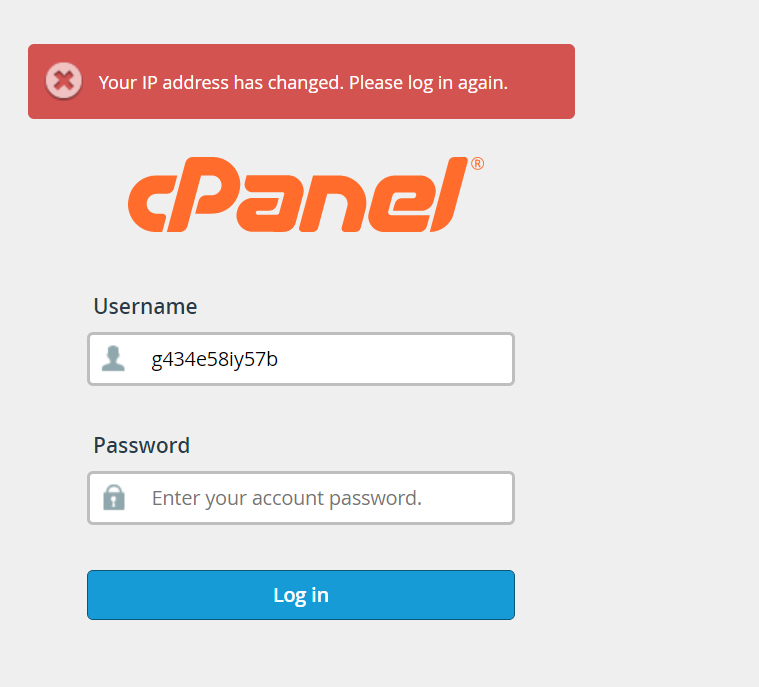Click the registered trademark symbol beside the logo
The image size is (759, 687).
[x=477, y=164]
